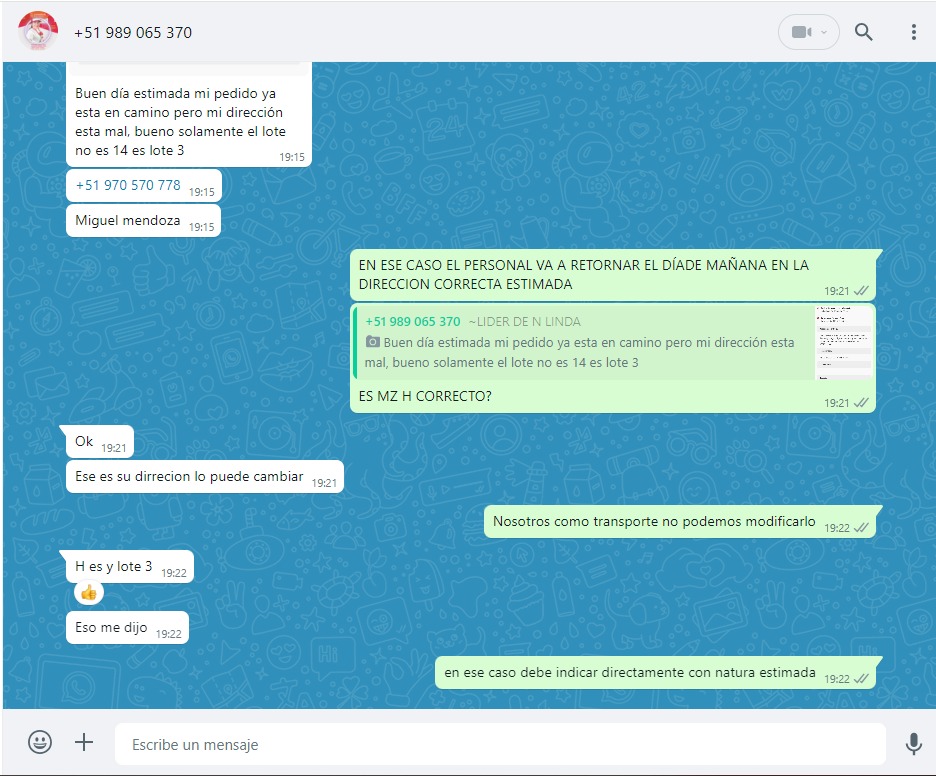
Task: Search messages using the magnifier icon
Action: tap(863, 32)
